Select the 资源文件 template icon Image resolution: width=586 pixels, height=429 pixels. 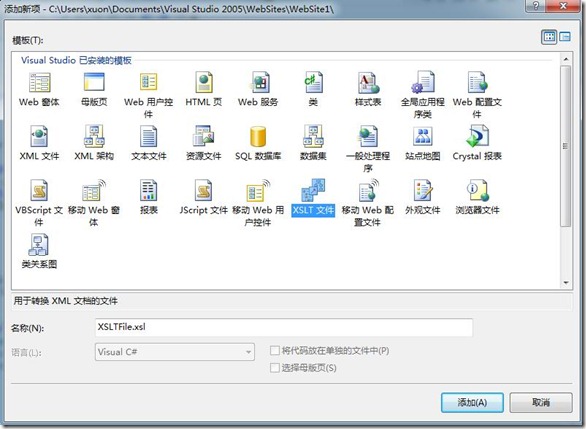pyautogui.click(x=204, y=136)
